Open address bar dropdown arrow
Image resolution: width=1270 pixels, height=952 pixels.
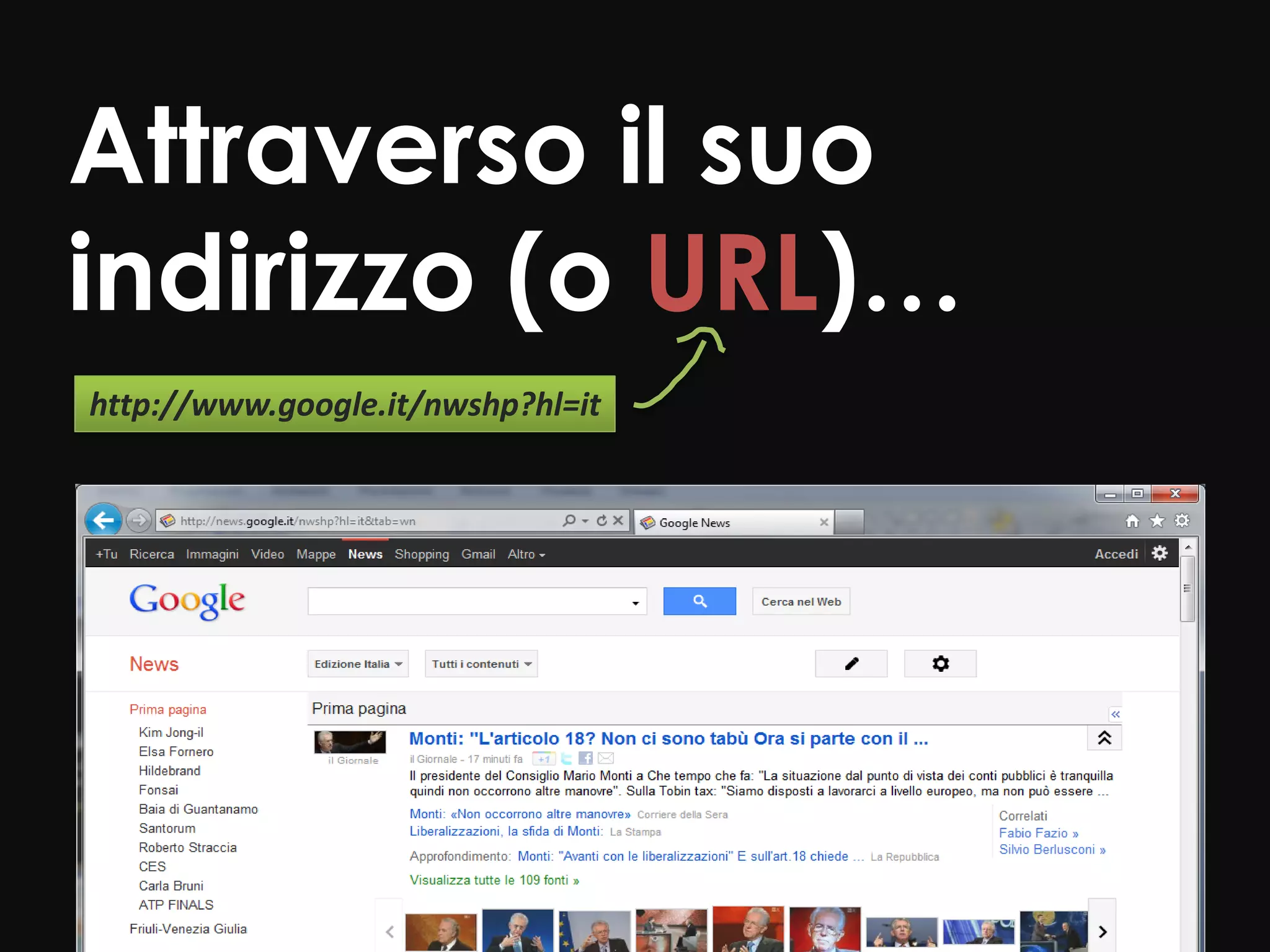click(x=585, y=521)
